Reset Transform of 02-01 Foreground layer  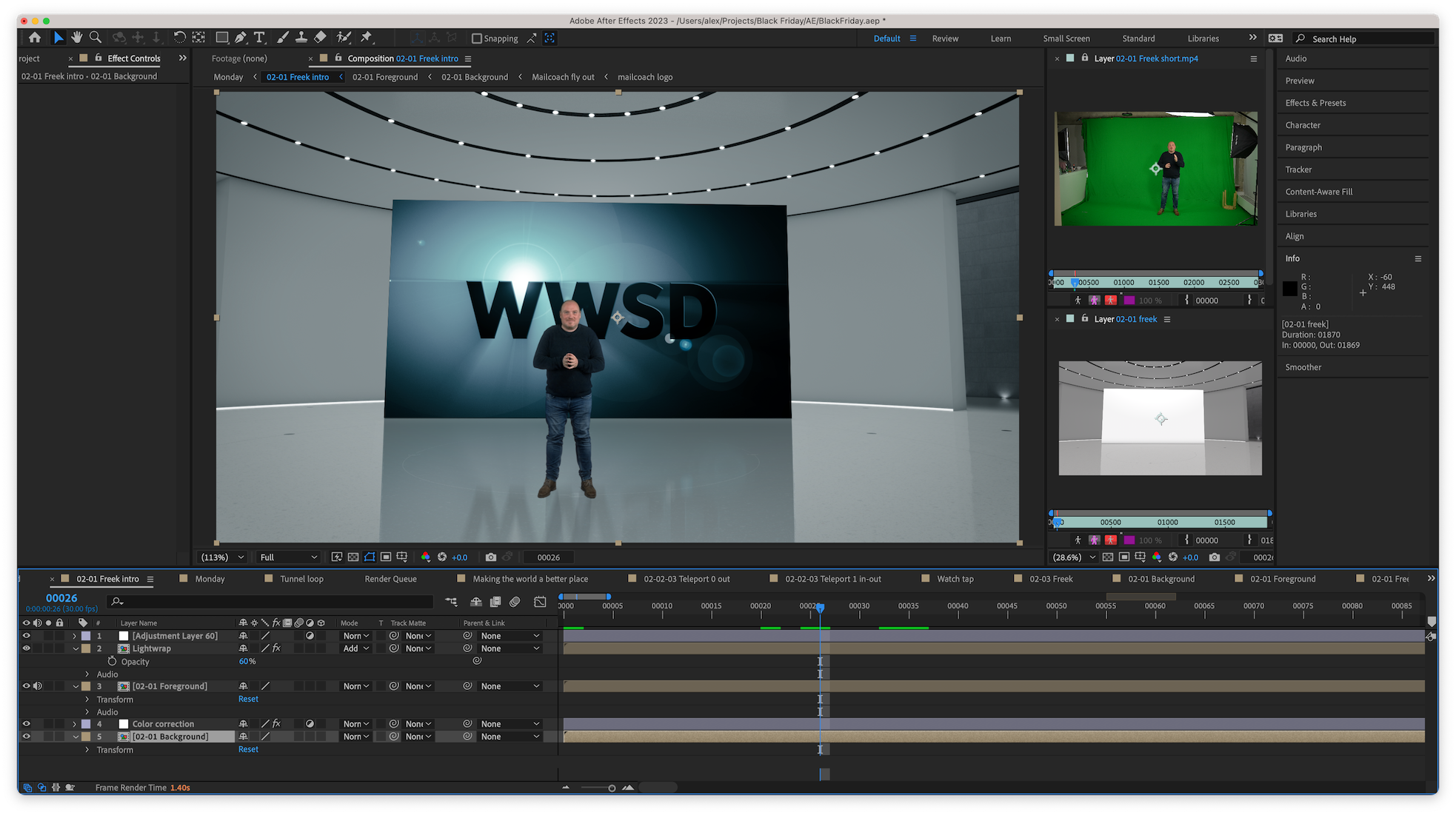tap(248, 699)
